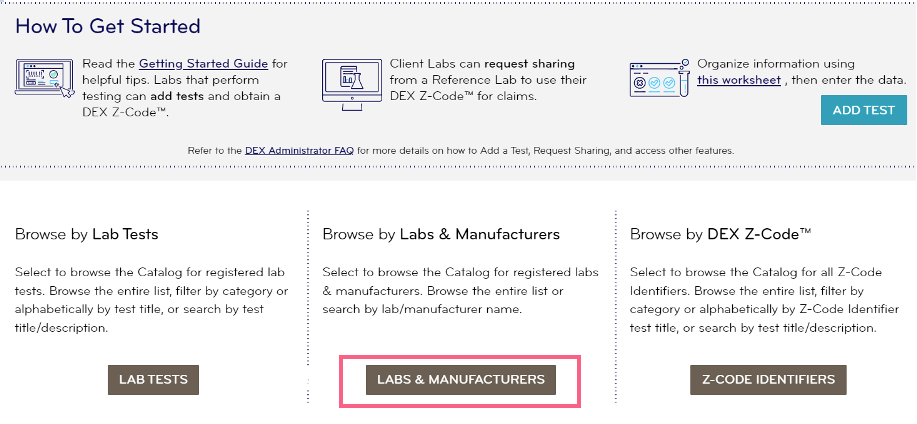Image resolution: width=917 pixels, height=424 pixels.
Task: Click the registered lab tests description paragraph
Action: (152, 299)
